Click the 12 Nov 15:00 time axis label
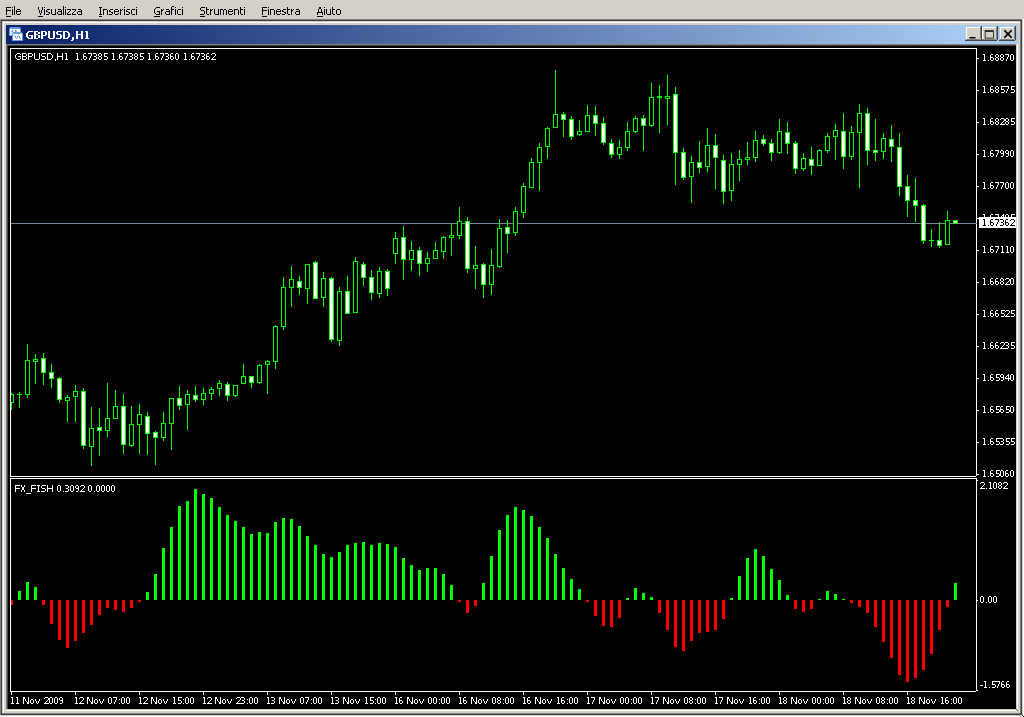The width and height of the screenshot is (1024, 717). (x=168, y=701)
